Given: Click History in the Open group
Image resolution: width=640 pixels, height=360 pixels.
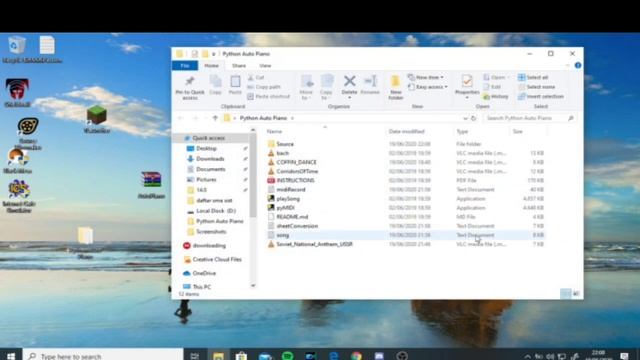Looking at the screenshot, I should tap(496, 96).
